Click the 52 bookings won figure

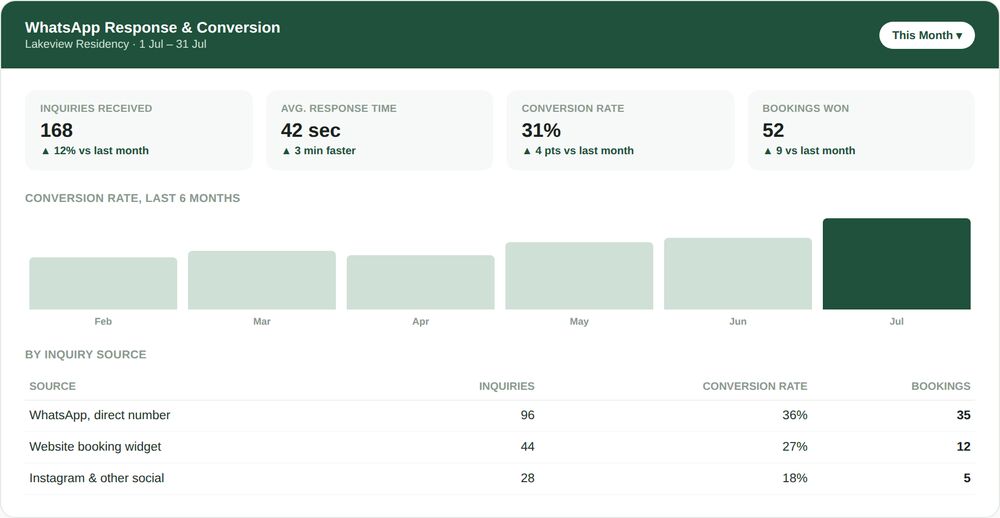773,130
